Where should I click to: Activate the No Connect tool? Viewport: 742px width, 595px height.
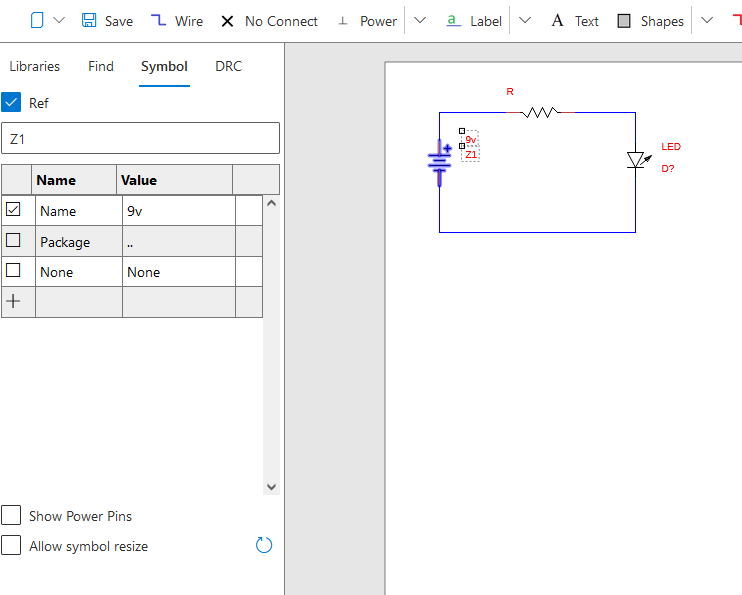coord(228,21)
